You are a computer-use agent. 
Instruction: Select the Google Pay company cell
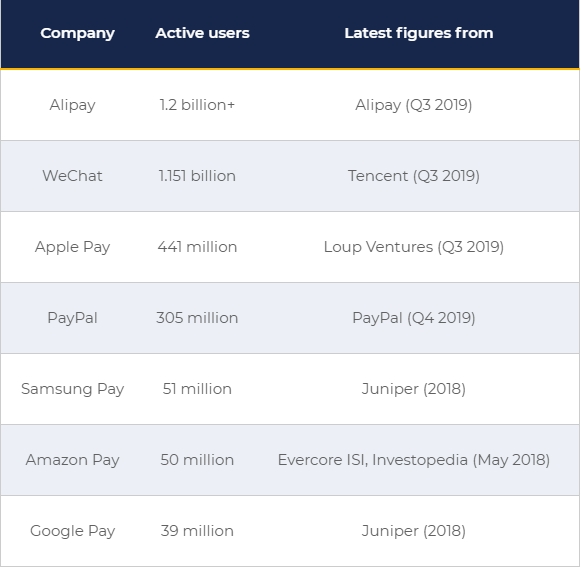coord(73,531)
